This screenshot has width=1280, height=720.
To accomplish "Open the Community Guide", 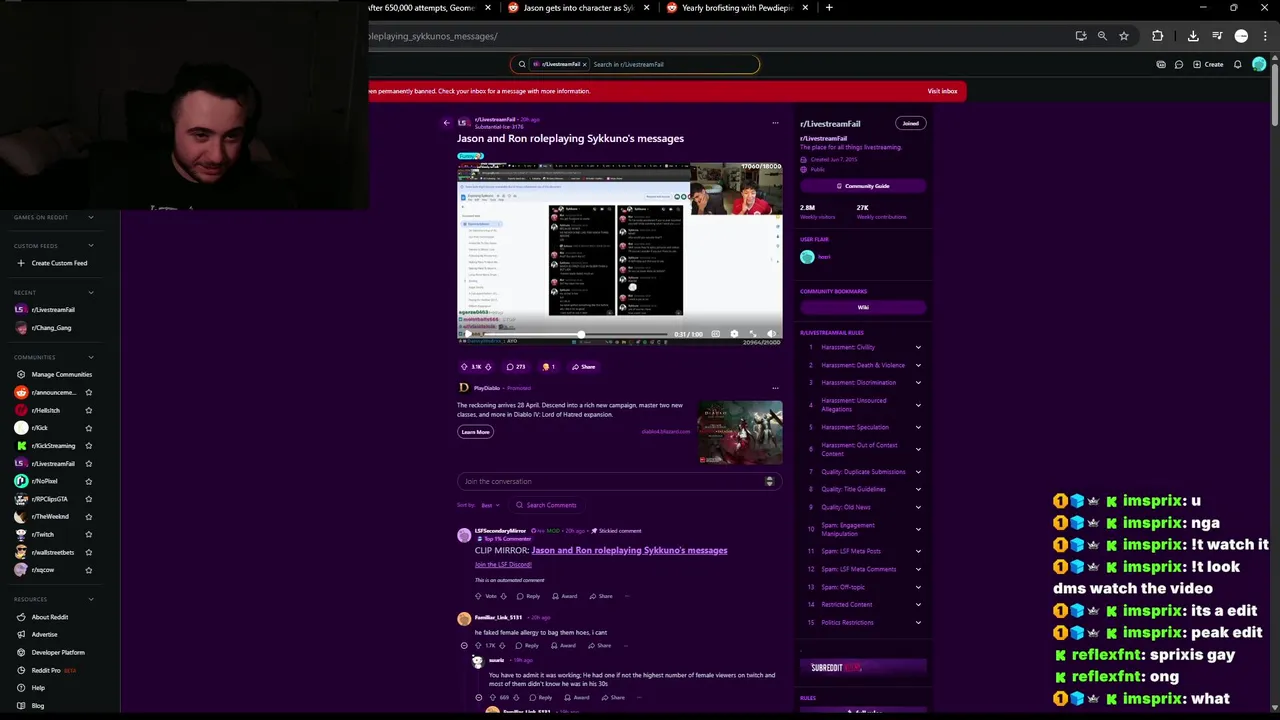I will 863,186.
